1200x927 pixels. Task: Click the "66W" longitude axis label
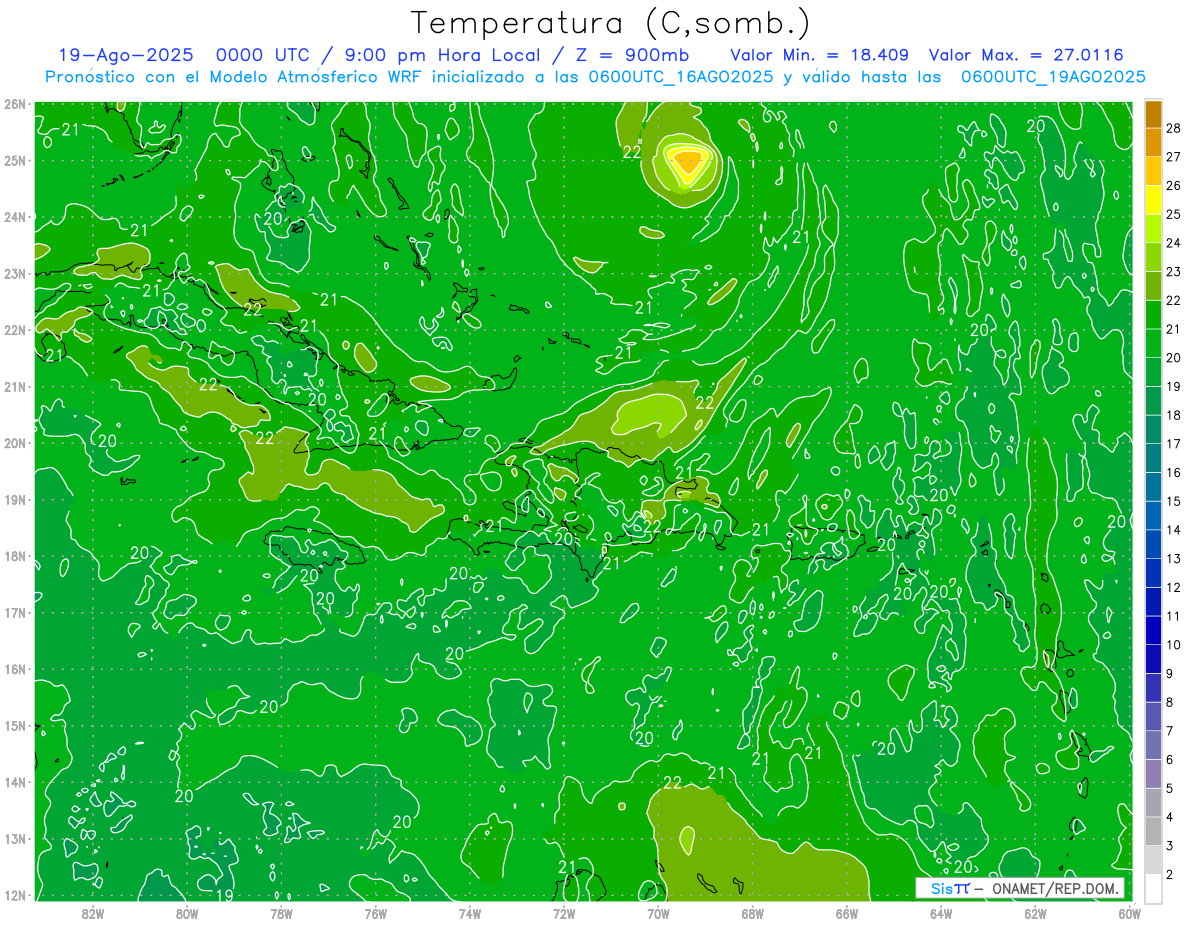coord(847,913)
